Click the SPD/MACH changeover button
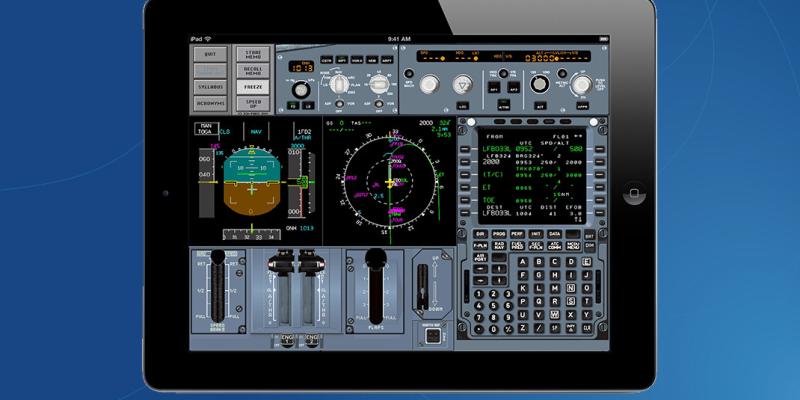The height and width of the screenshot is (400, 800). 409,73
